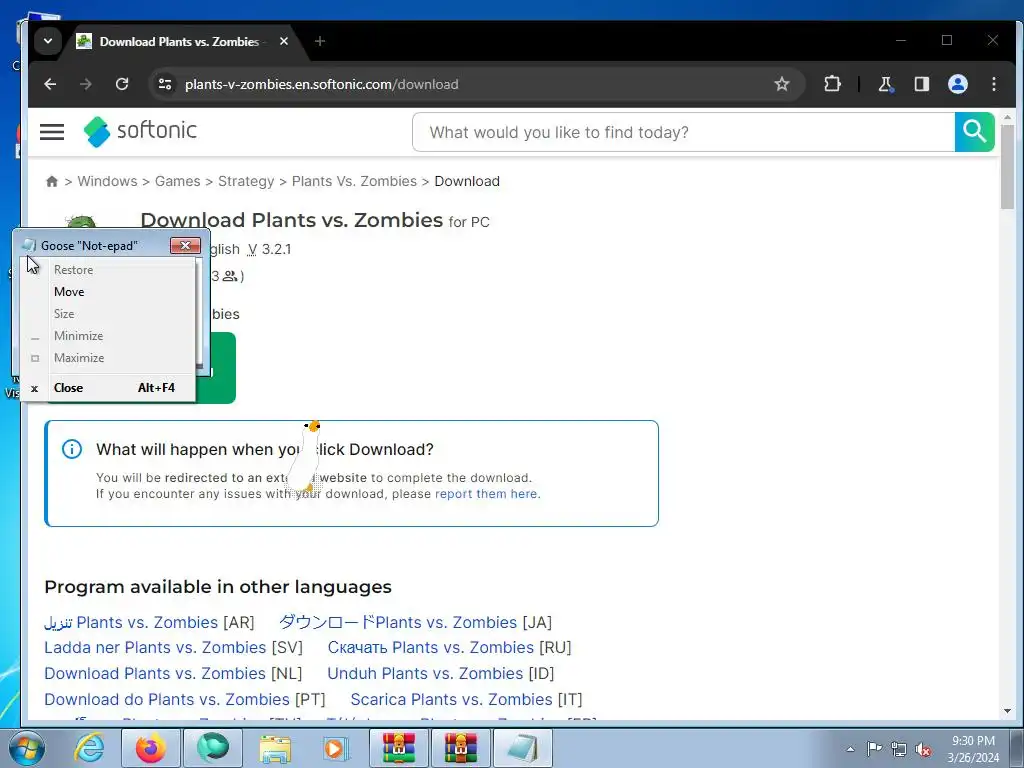This screenshot has height=768, width=1024.
Task: Focus the Softonic search field
Action: click(684, 132)
